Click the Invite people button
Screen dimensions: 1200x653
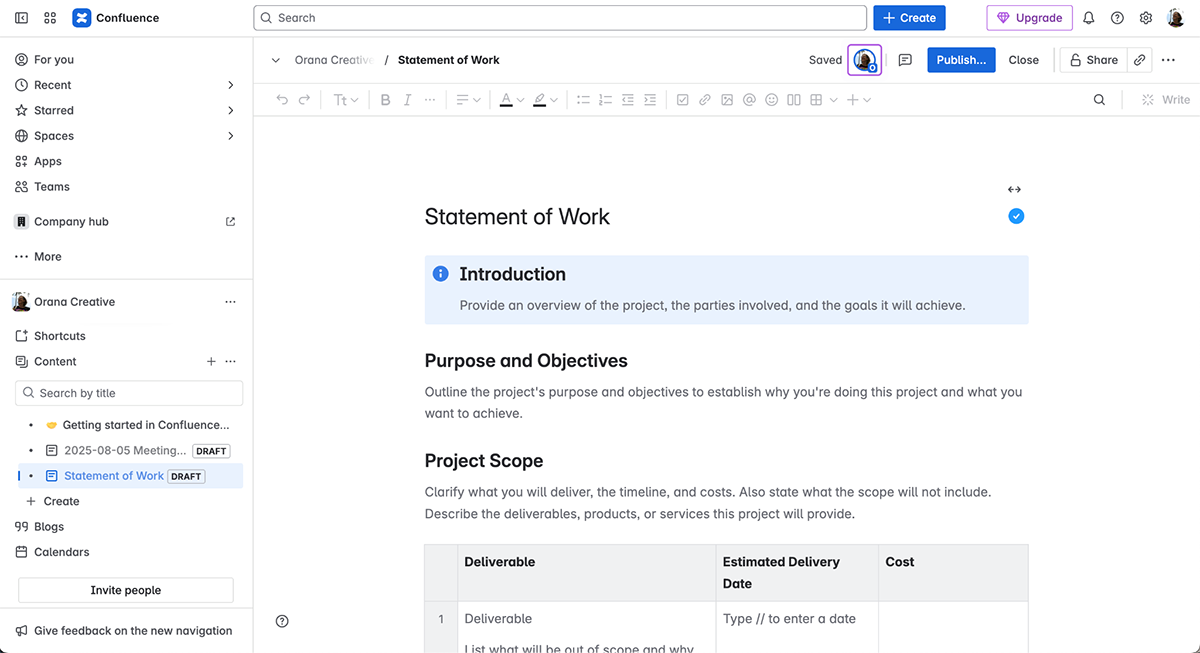click(124, 590)
